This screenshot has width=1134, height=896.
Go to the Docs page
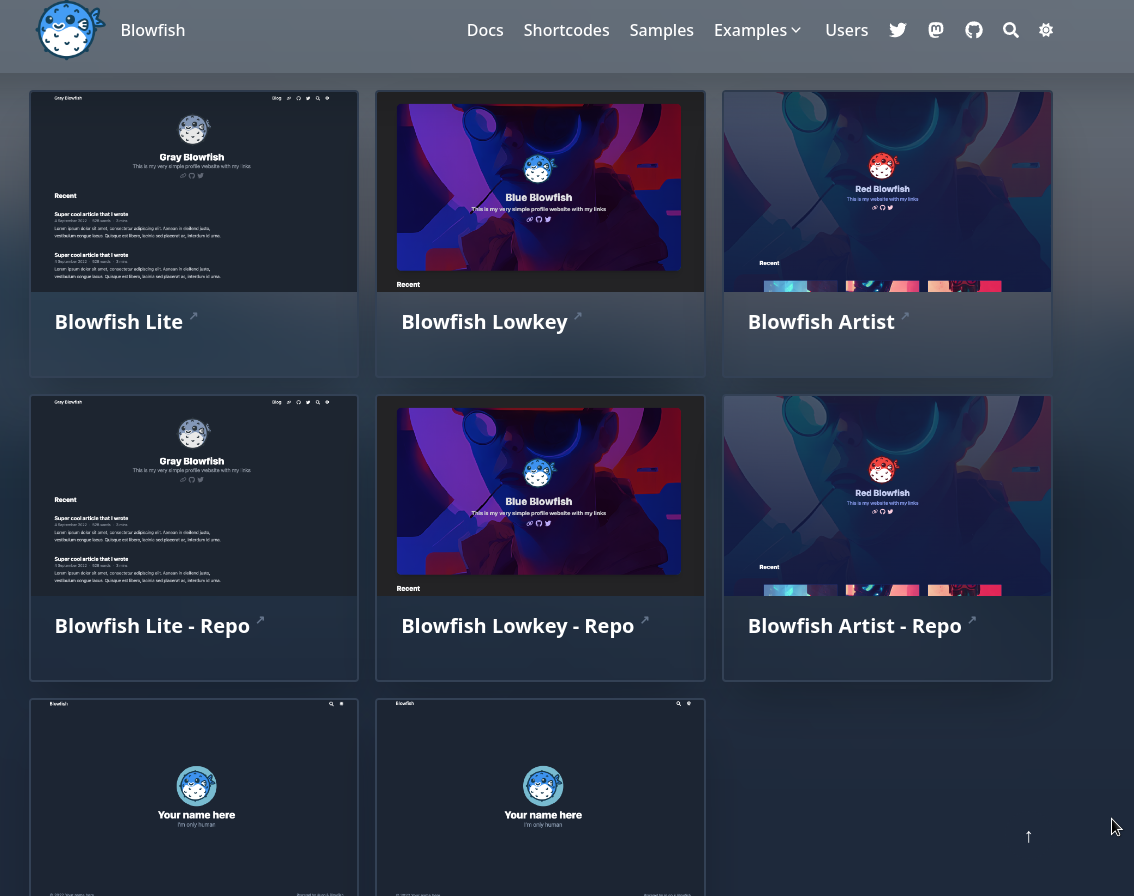pyautogui.click(x=485, y=30)
